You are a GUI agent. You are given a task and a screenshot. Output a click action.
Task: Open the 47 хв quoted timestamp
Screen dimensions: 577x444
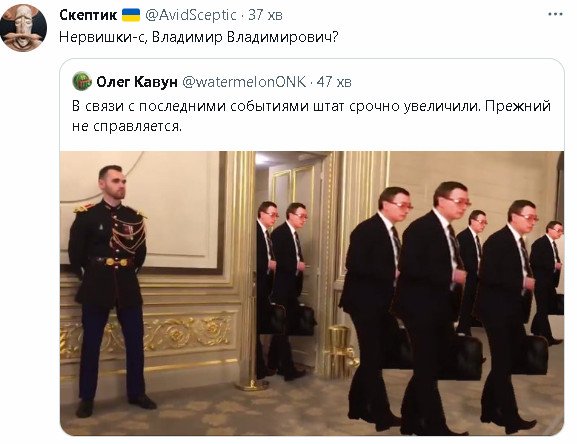[334, 82]
